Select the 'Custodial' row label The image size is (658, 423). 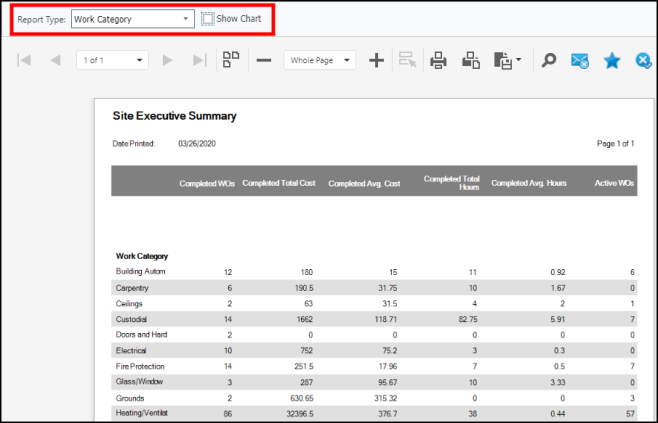click(x=131, y=319)
